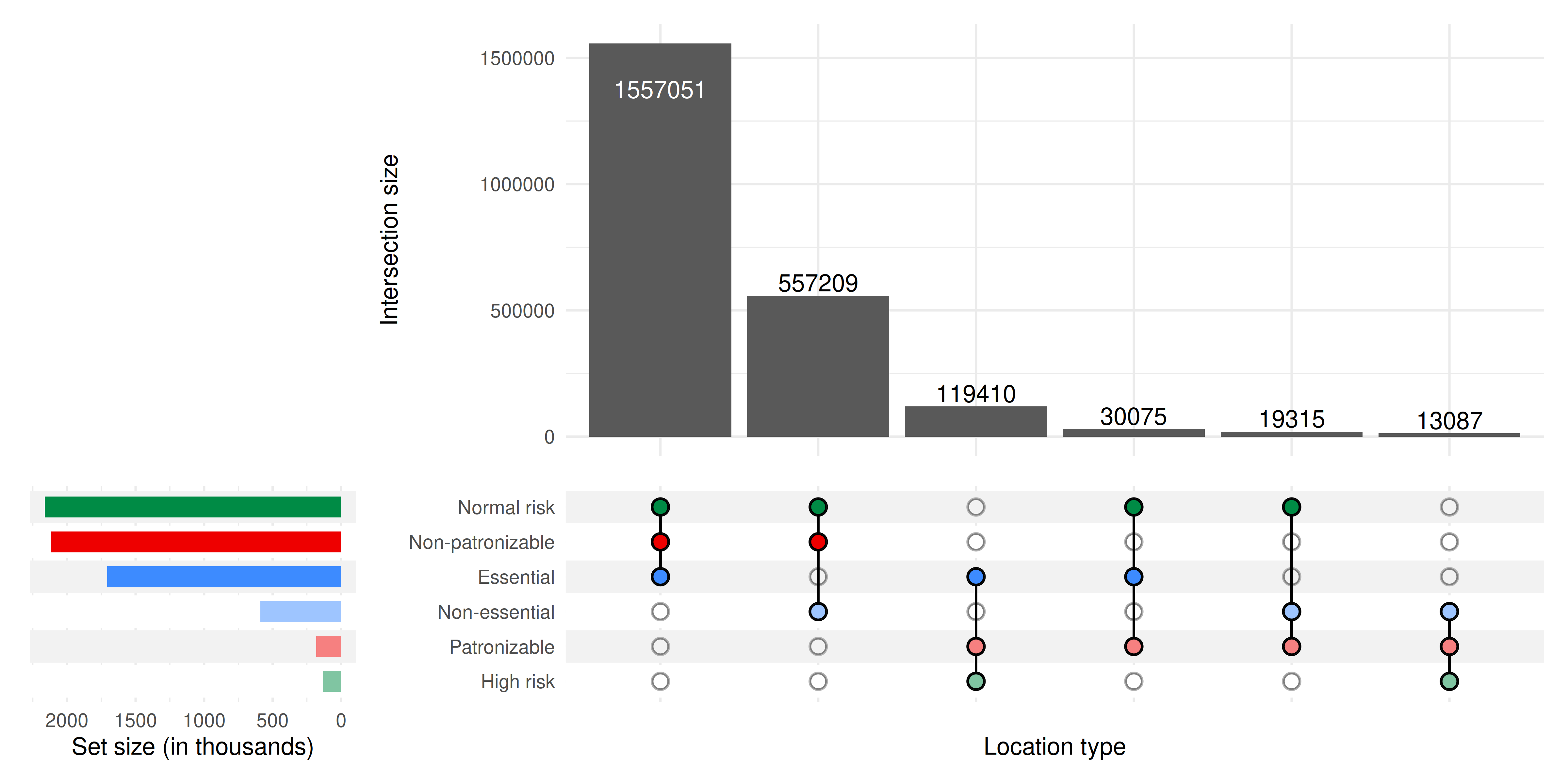Click the 1500000 y-axis tick label
The width and height of the screenshot is (1568, 784).
[x=517, y=58]
